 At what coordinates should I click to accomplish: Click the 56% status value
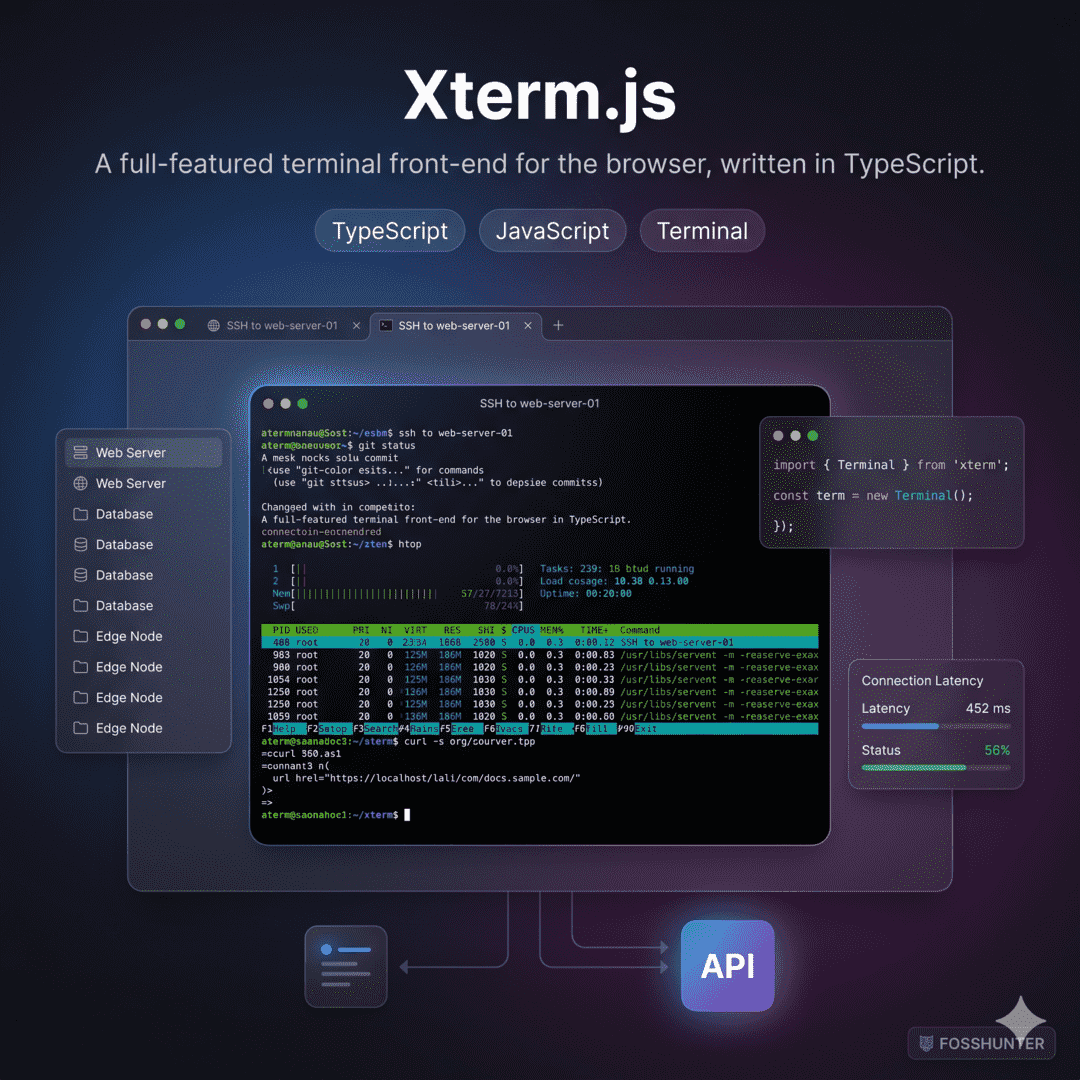tap(997, 750)
